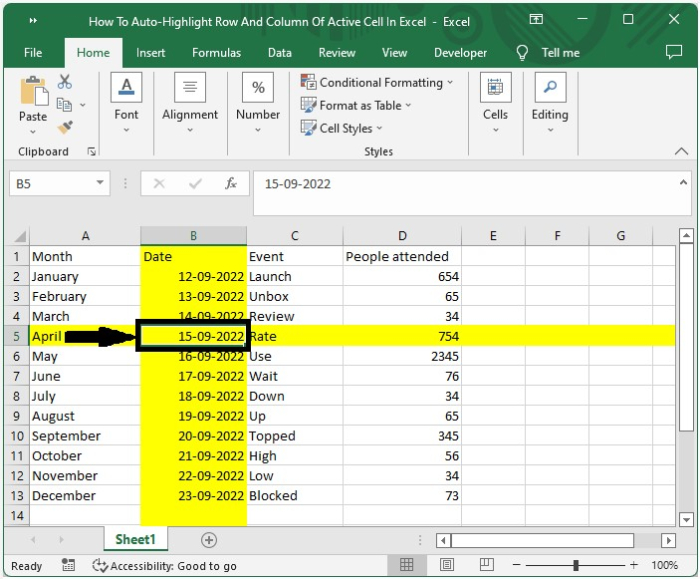Image resolution: width=700 pixels, height=579 pixels.
Task: Open the Formulas ribbon tab
Action: (216, 53)
